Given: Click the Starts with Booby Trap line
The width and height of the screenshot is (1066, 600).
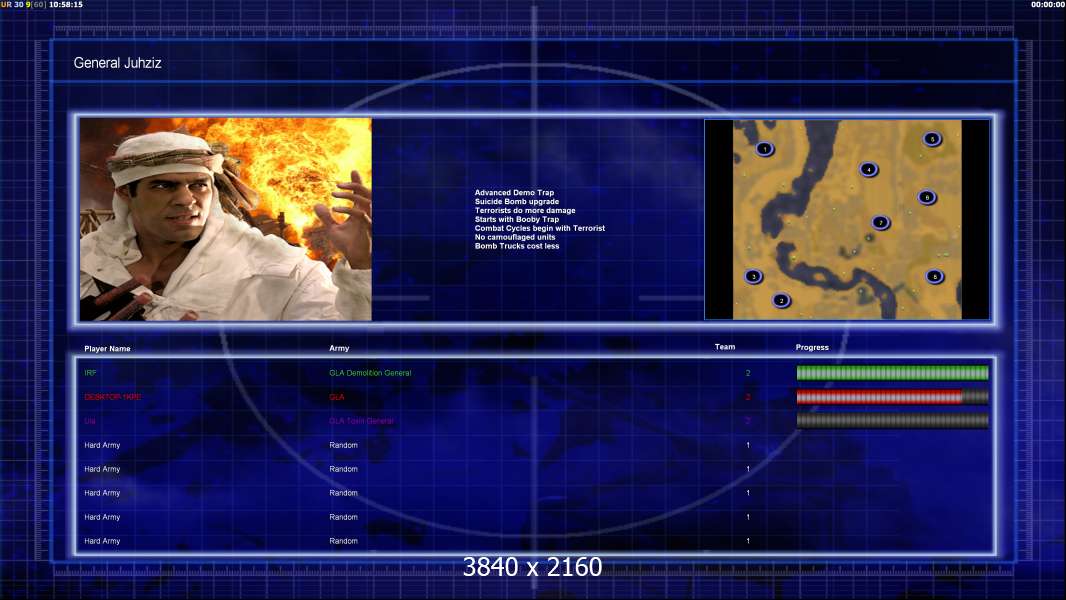Looking at the screenshot, I should click(517, 219).
